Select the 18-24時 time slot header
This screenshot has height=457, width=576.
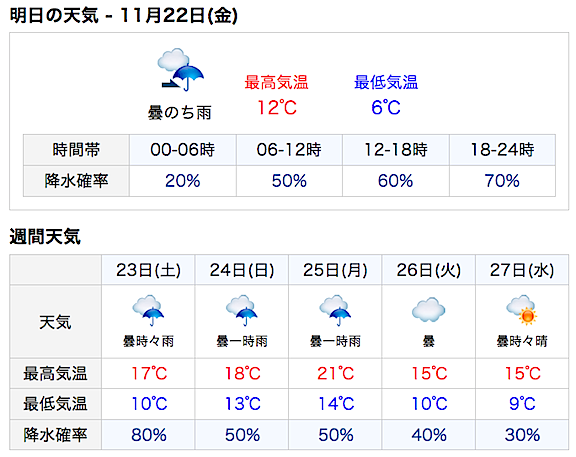pos(503,150)
